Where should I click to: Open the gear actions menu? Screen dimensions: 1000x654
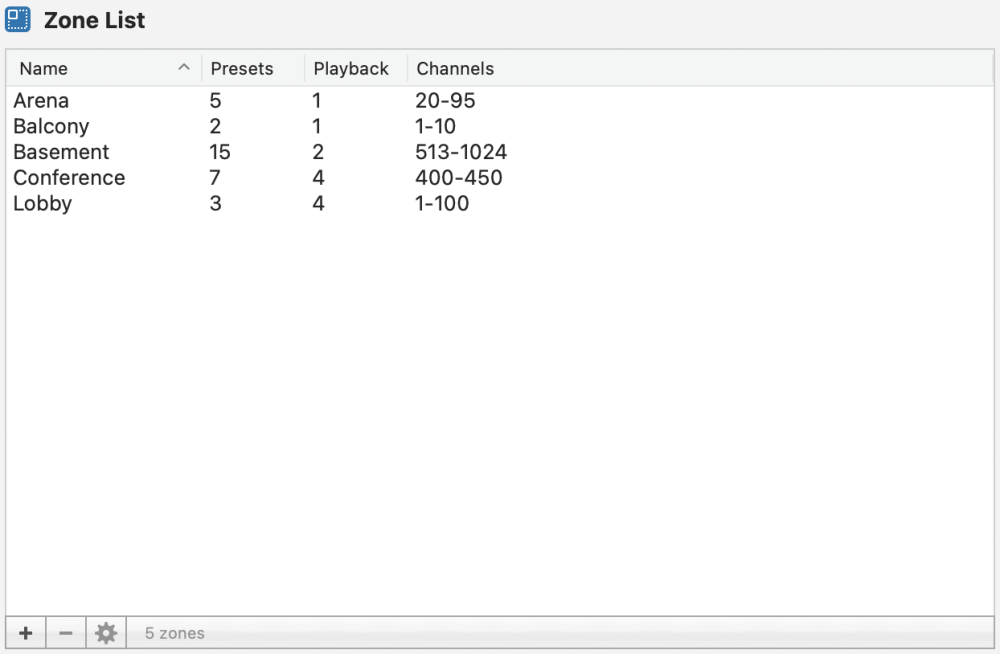[x=106, y=633]
